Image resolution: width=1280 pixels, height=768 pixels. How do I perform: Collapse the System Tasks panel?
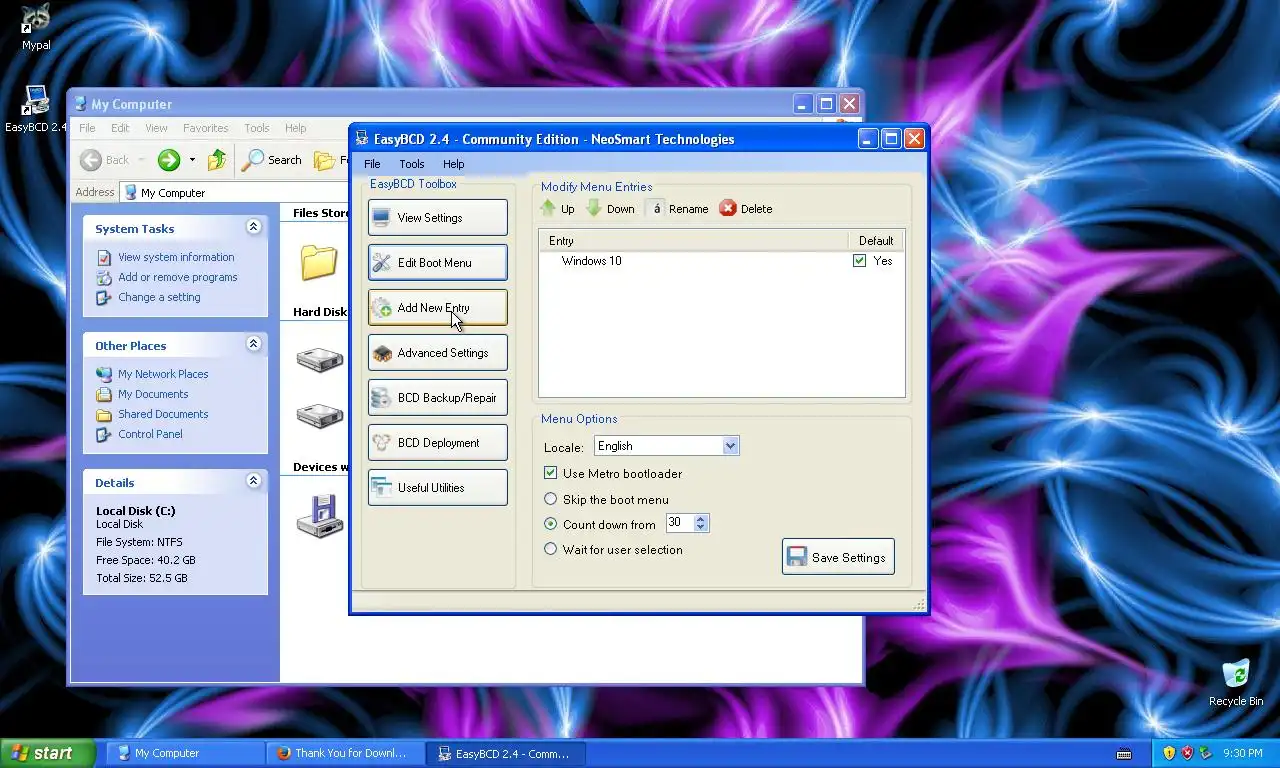click(x=253, y=228)
